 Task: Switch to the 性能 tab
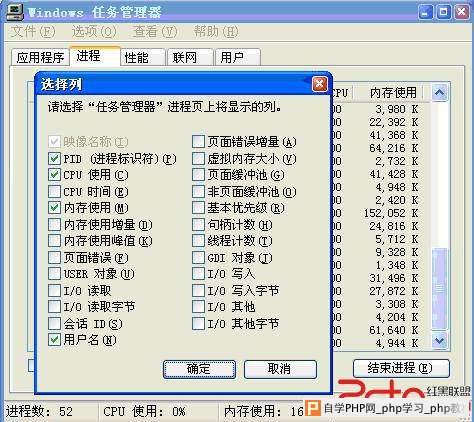click(x=143, y=57)
